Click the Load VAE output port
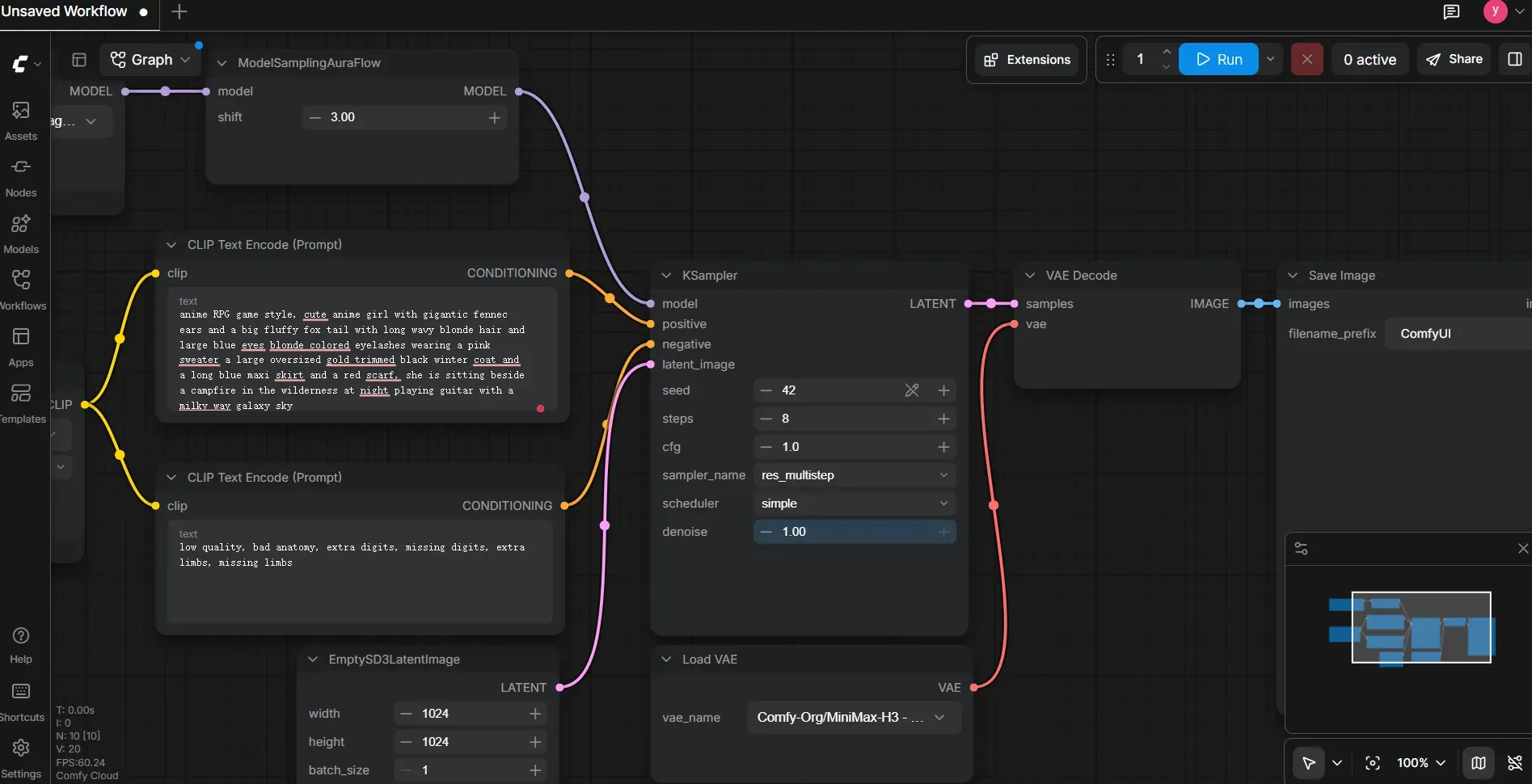Image resolution: width=1532 pixels, height=784 pixels. tap(973, 688)
